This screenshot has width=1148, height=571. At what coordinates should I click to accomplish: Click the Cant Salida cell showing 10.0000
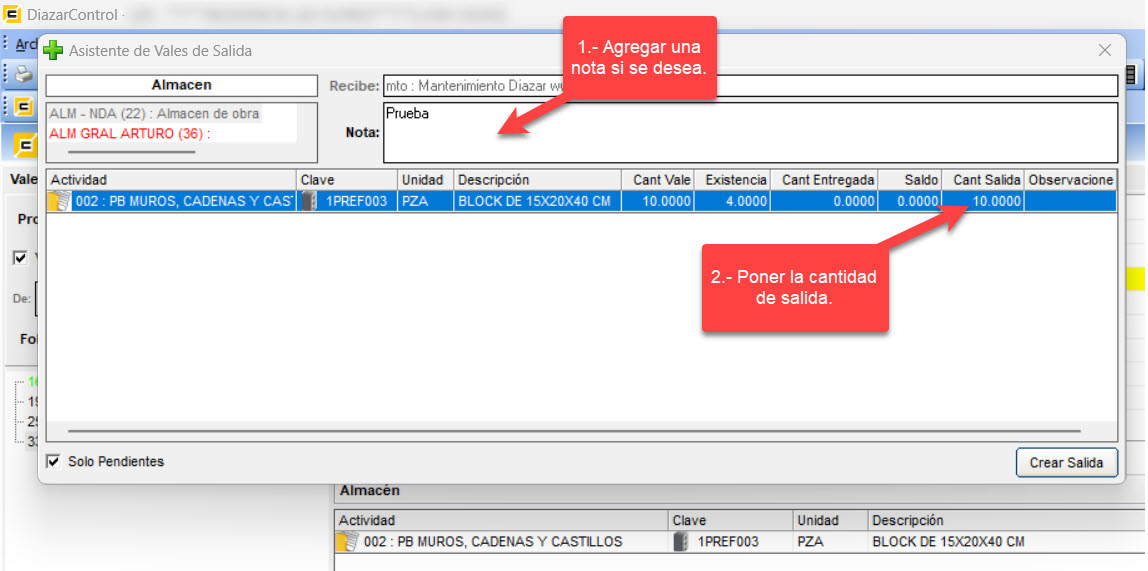(984, 201)
